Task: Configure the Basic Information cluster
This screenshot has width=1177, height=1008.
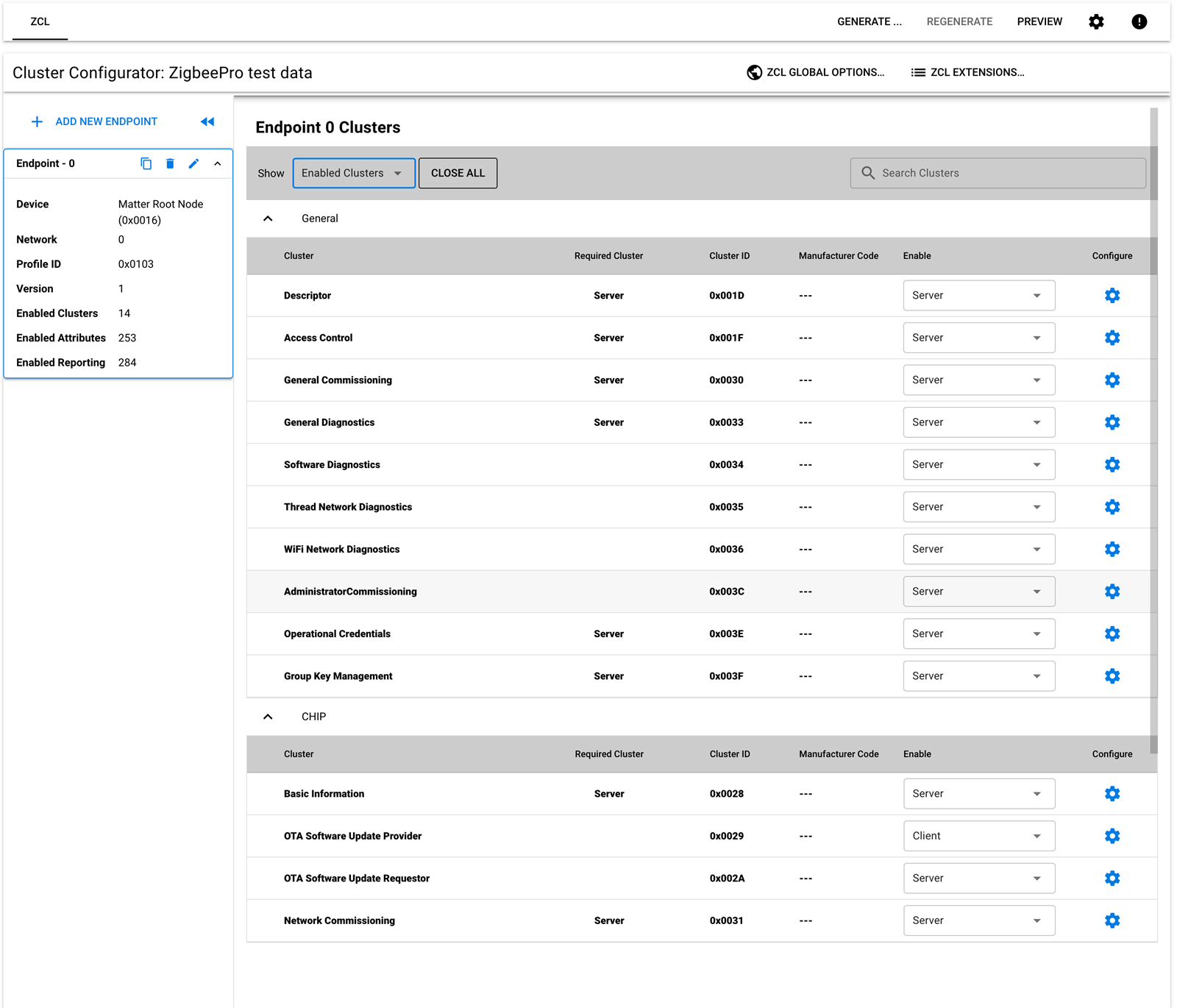Action: tap(1112, 793)
